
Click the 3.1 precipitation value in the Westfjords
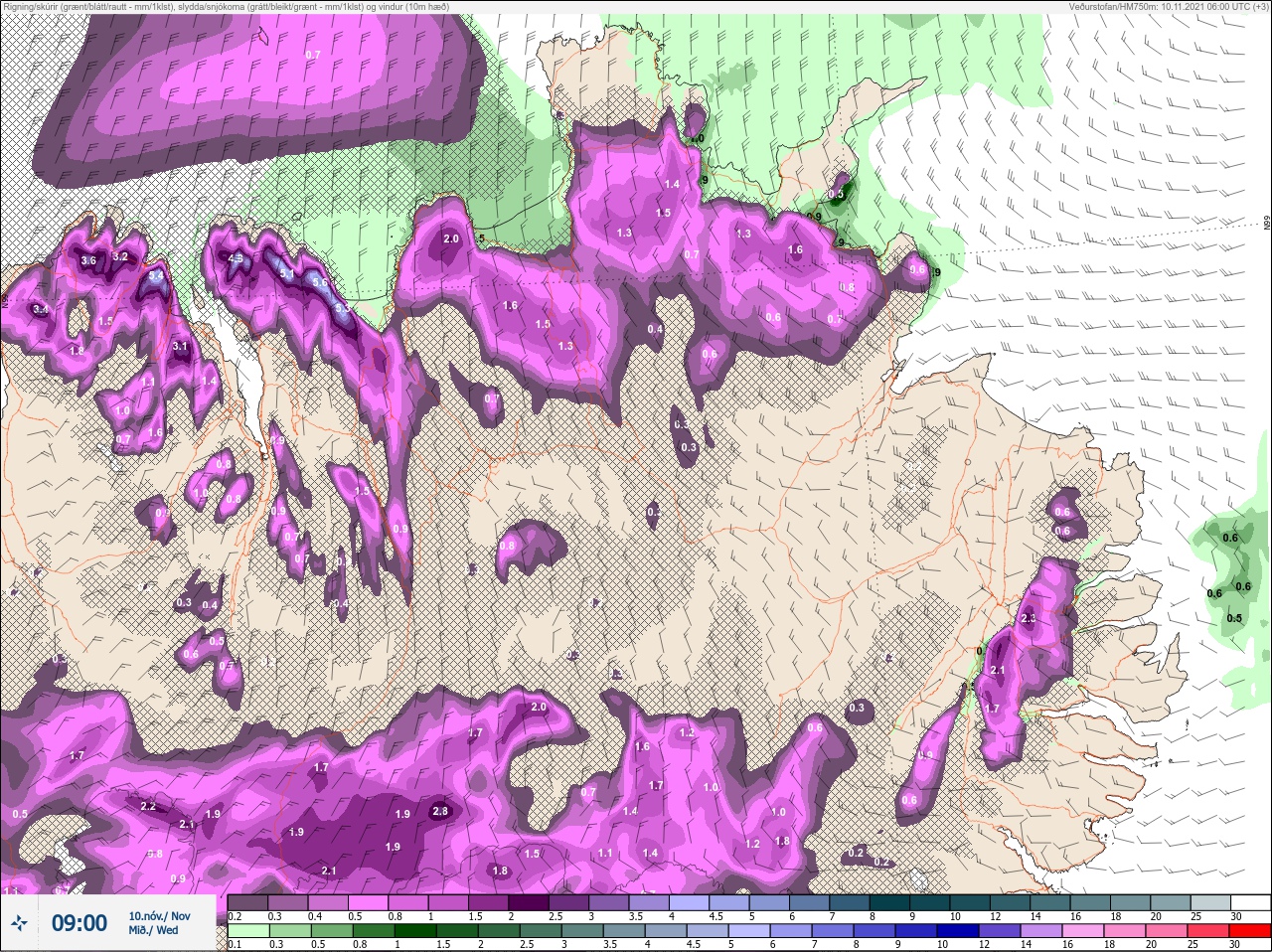[181, 346]
